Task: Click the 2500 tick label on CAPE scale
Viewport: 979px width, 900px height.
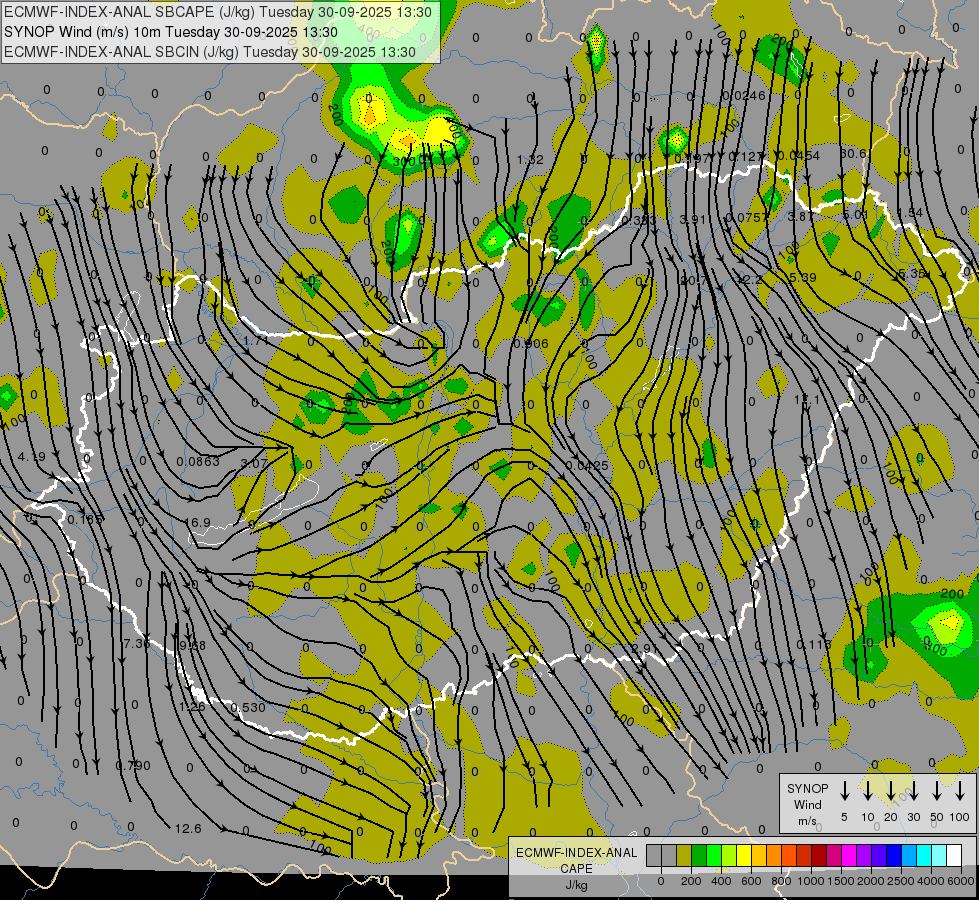Action: pyautogui.click(x=900, y=881)
